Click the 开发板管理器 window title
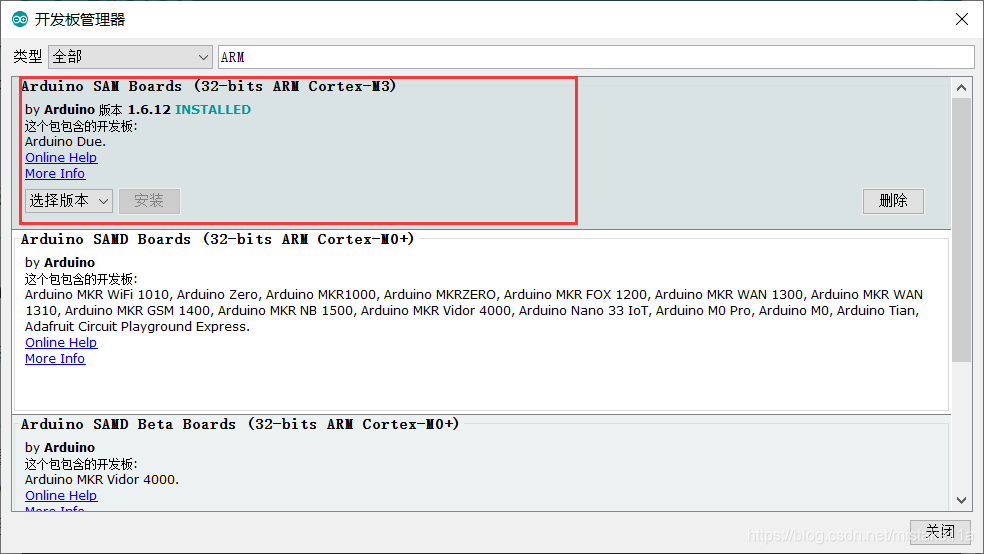 (x=80, y=19)
